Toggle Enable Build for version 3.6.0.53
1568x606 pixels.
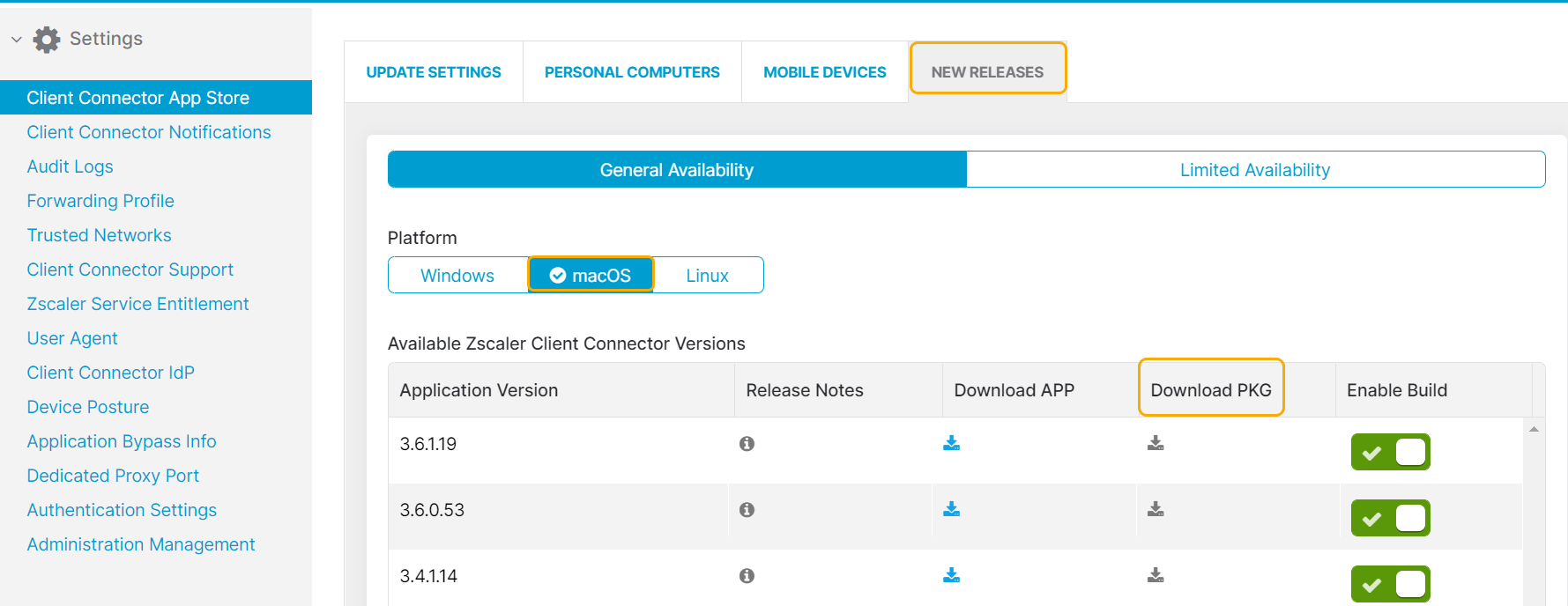[1390, 519]
